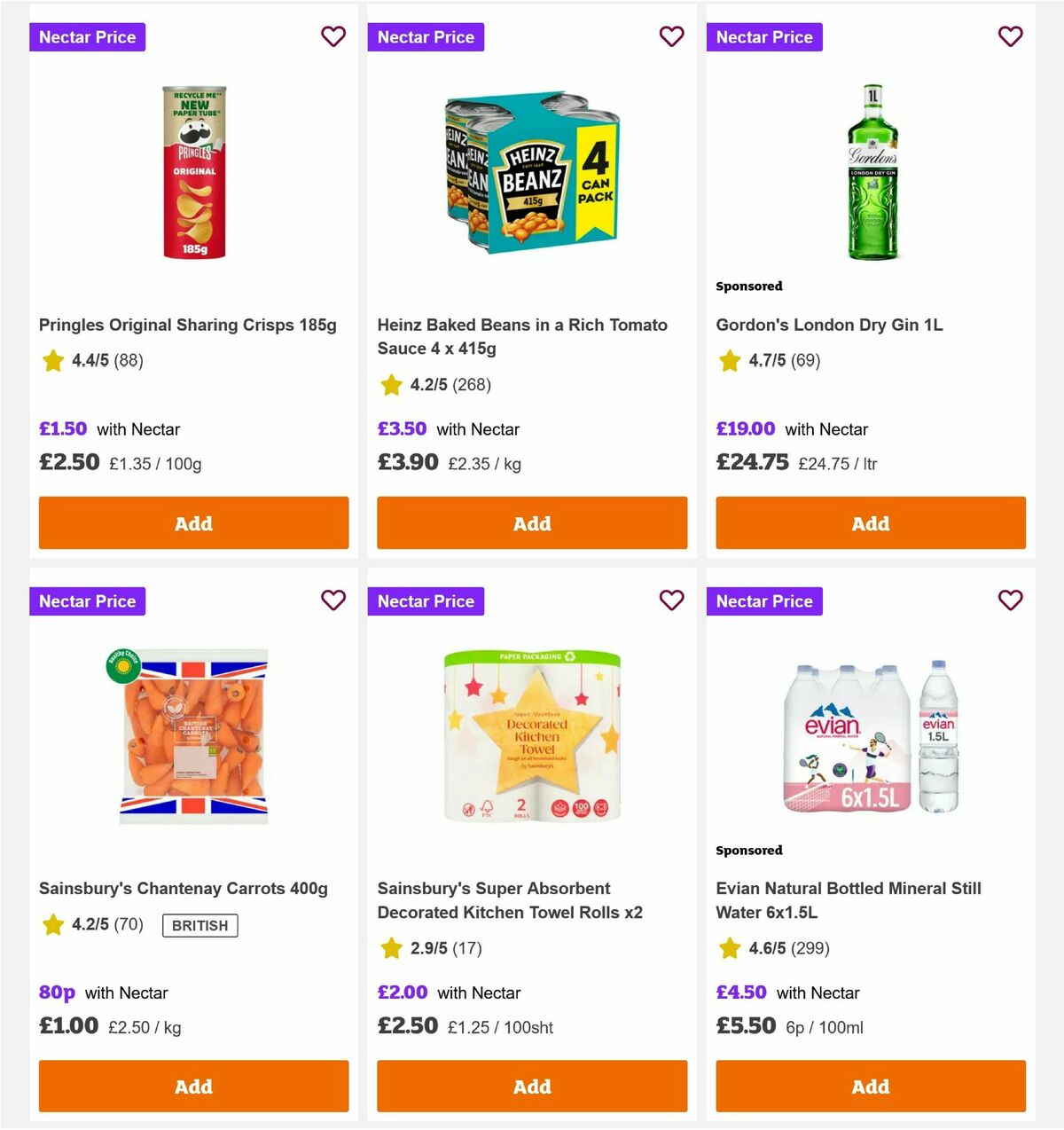The image size is (1064, 1130).
Task: Click the star rating icon for Pringles
Action: [x=52, y=361]
